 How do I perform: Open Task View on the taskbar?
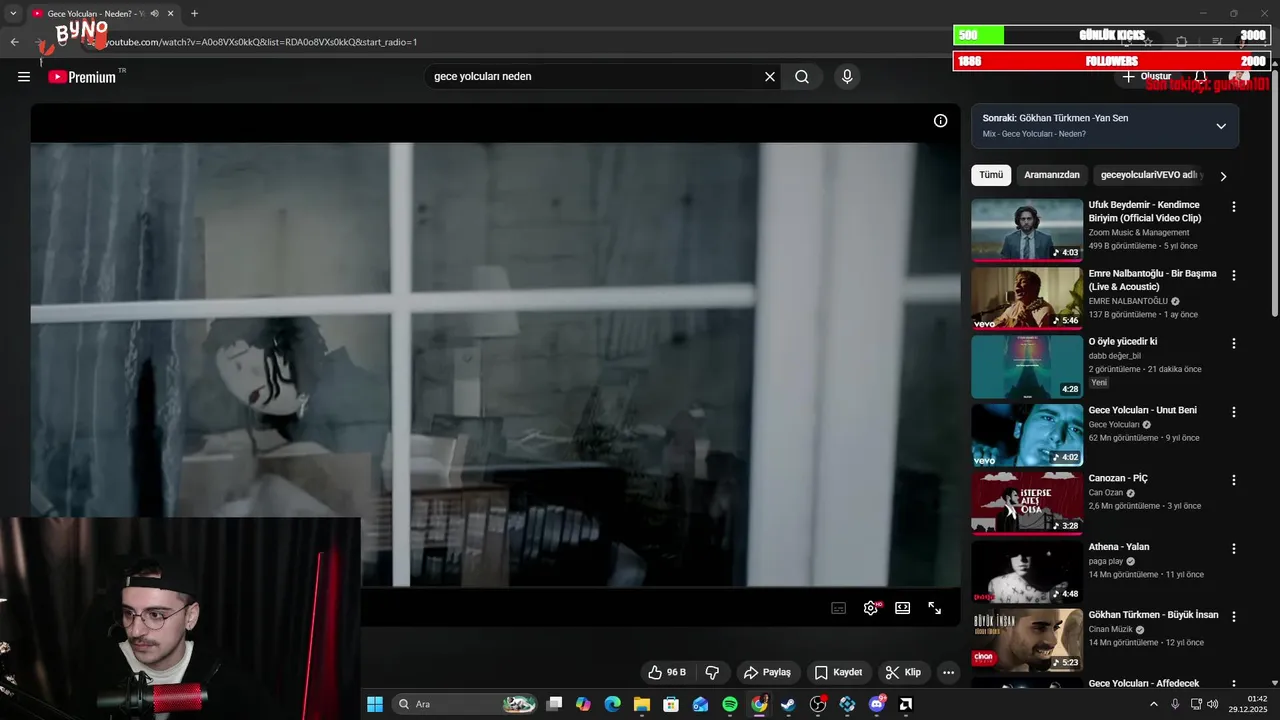554,704
